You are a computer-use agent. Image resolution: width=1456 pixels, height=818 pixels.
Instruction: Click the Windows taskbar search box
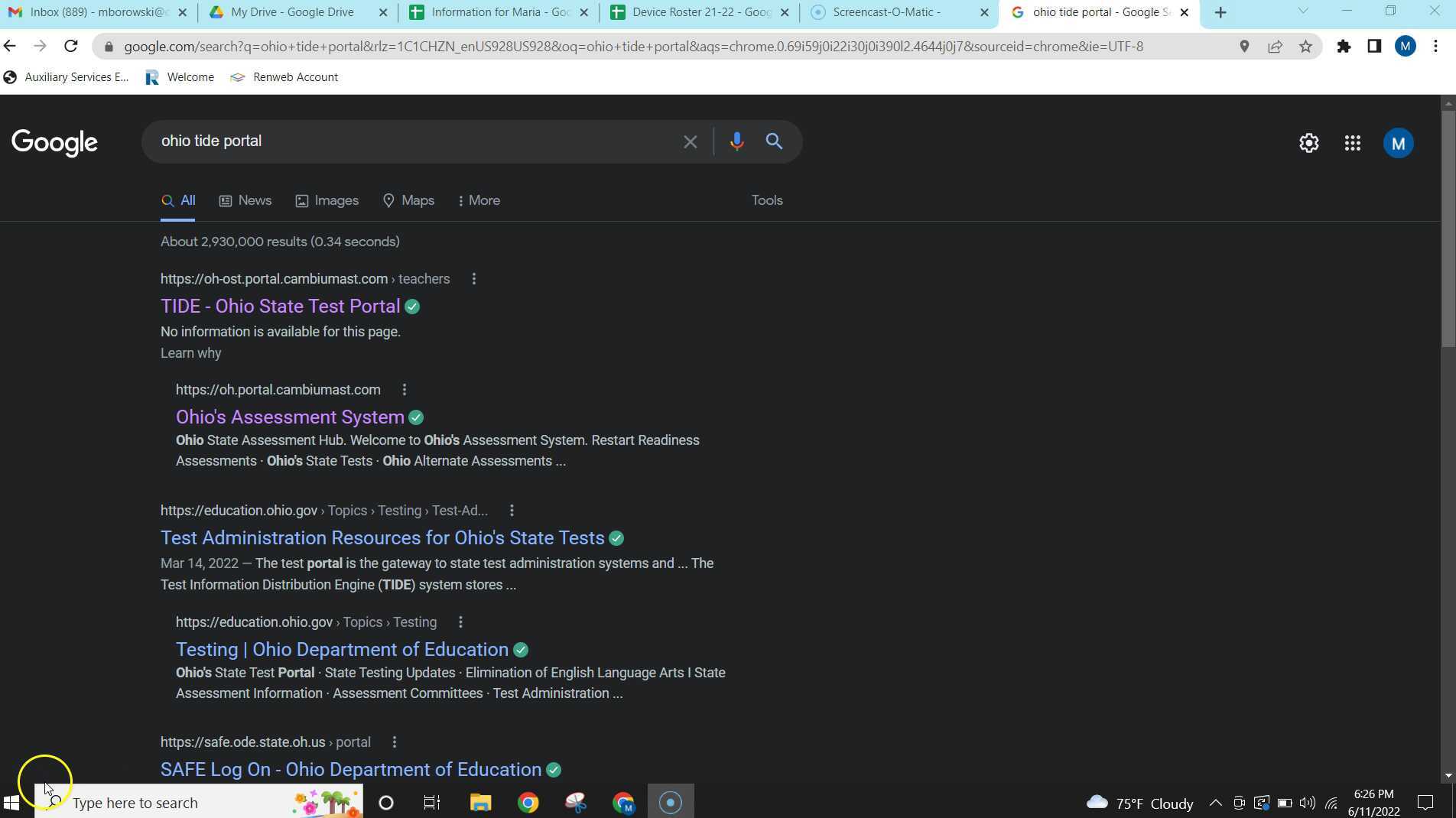coord(176,803)
